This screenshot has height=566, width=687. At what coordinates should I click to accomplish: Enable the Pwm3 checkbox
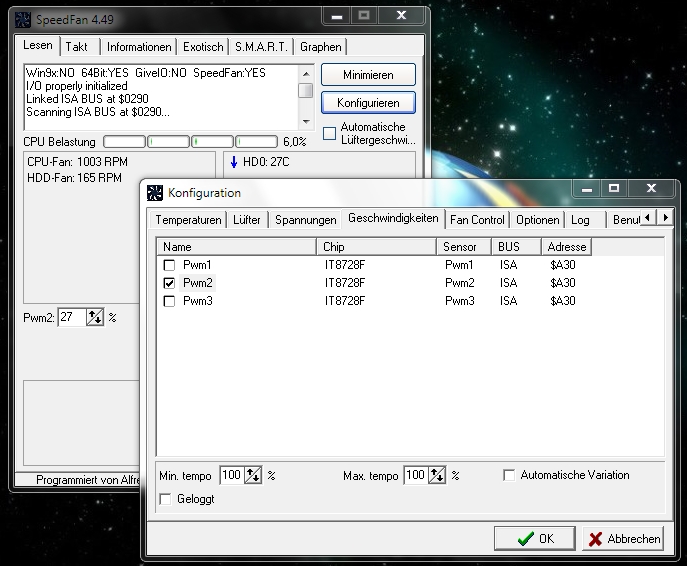(x=169, y=301)
